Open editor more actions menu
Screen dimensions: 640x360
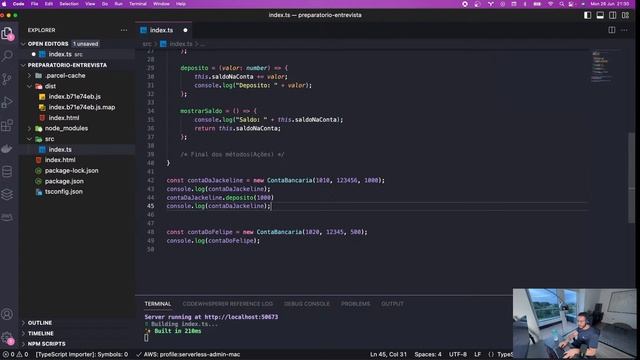click(x=624, y=30)
